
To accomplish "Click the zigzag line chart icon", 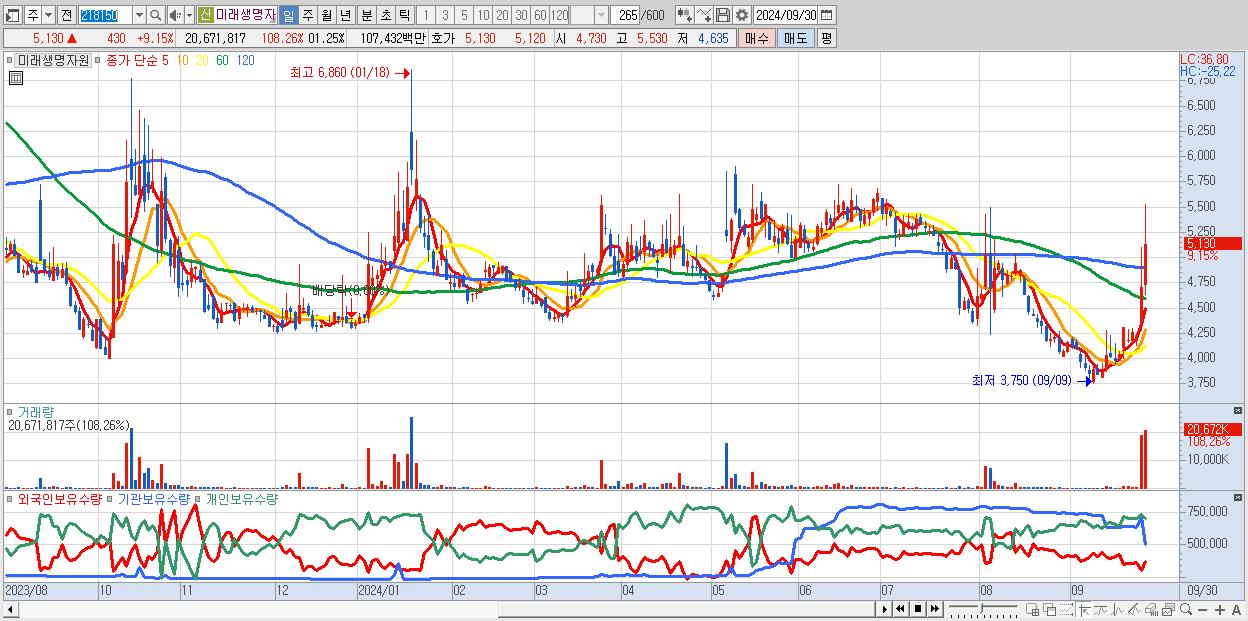I will click(x=1118, y=609).
